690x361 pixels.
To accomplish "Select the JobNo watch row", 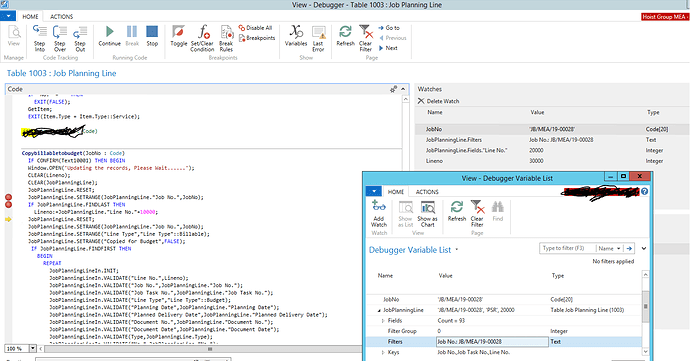I will point(552,129).
